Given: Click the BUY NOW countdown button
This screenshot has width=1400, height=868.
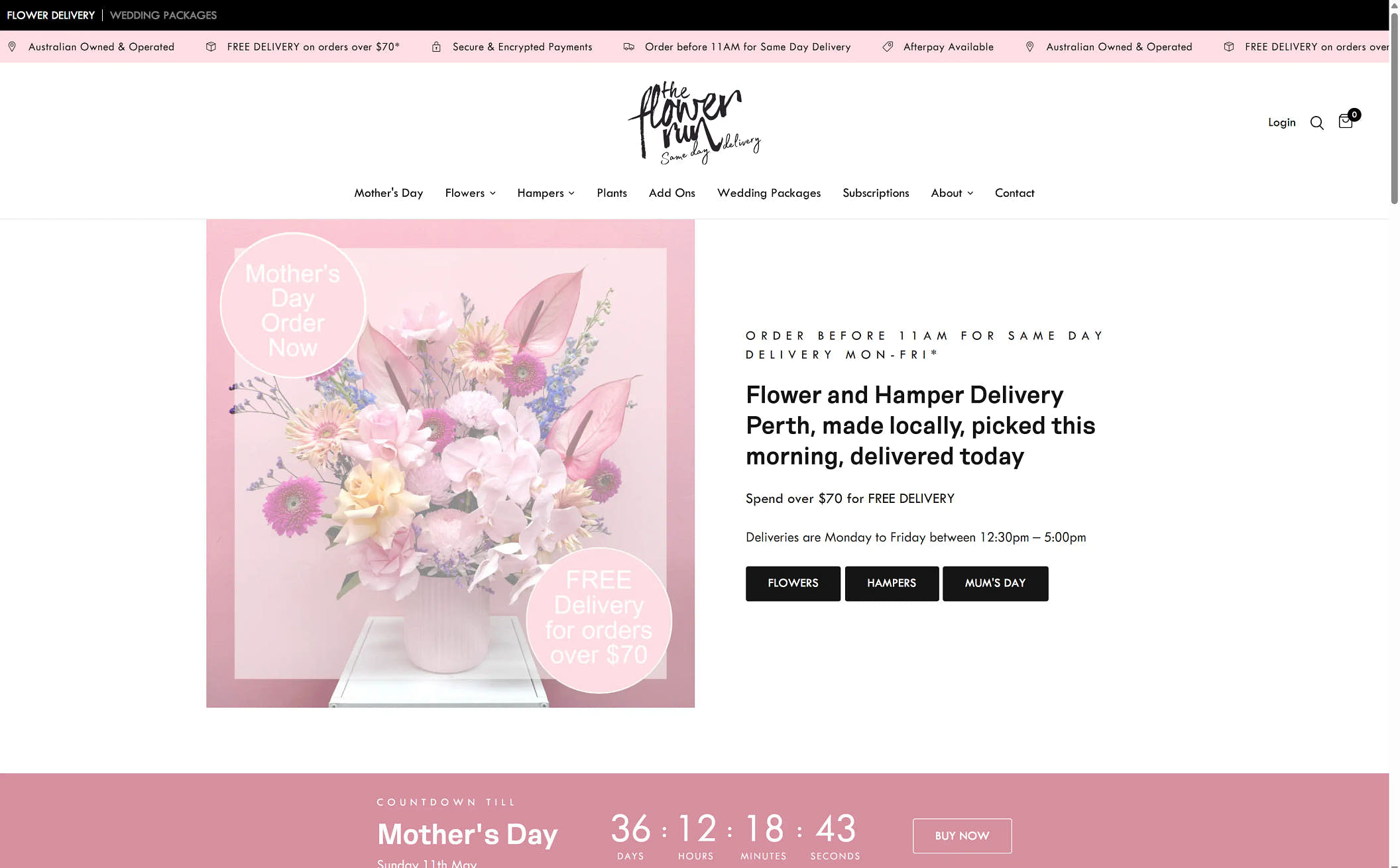Looking at the screenshot, I should pos(962,836).
